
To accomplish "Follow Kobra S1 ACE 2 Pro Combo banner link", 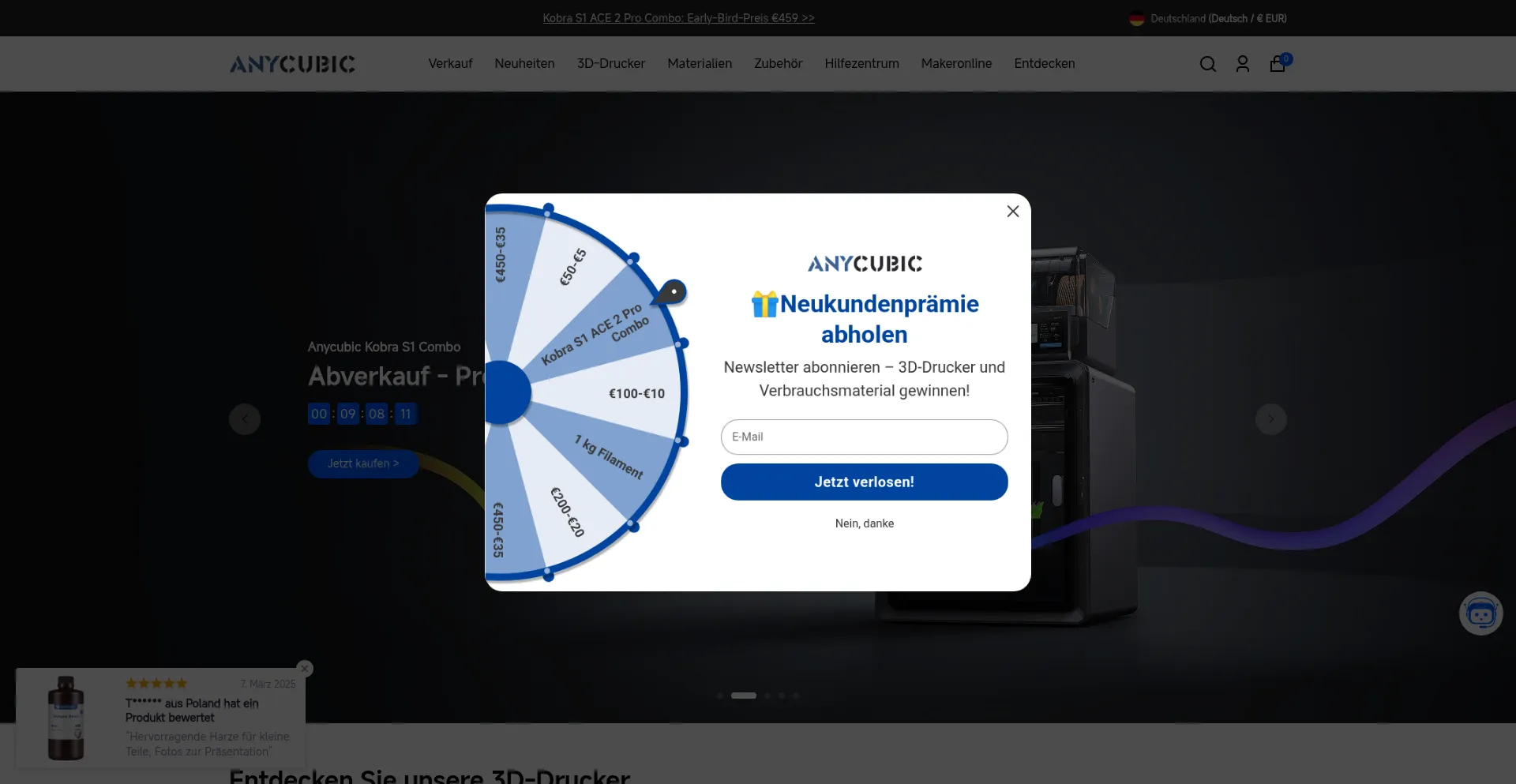I will 678,18.
